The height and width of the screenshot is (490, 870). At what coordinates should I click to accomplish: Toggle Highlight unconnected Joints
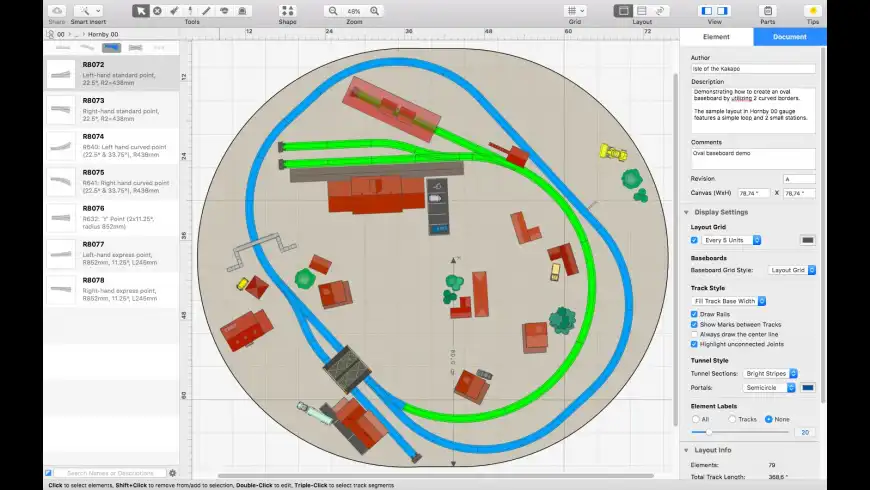(694, 344)
